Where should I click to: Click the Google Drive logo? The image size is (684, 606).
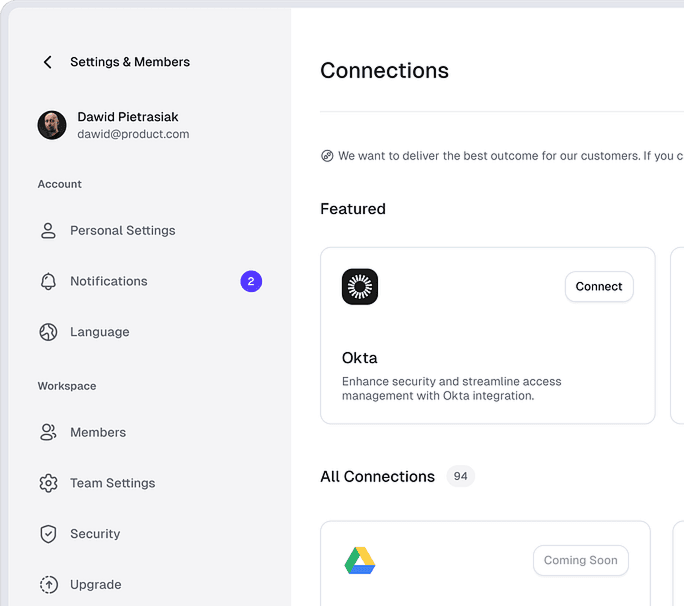pos(360,561)
